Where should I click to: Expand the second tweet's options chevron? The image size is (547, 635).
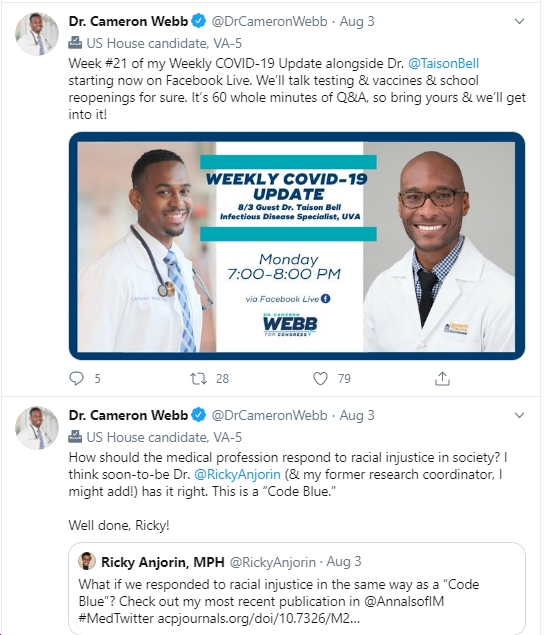[519, 415]
